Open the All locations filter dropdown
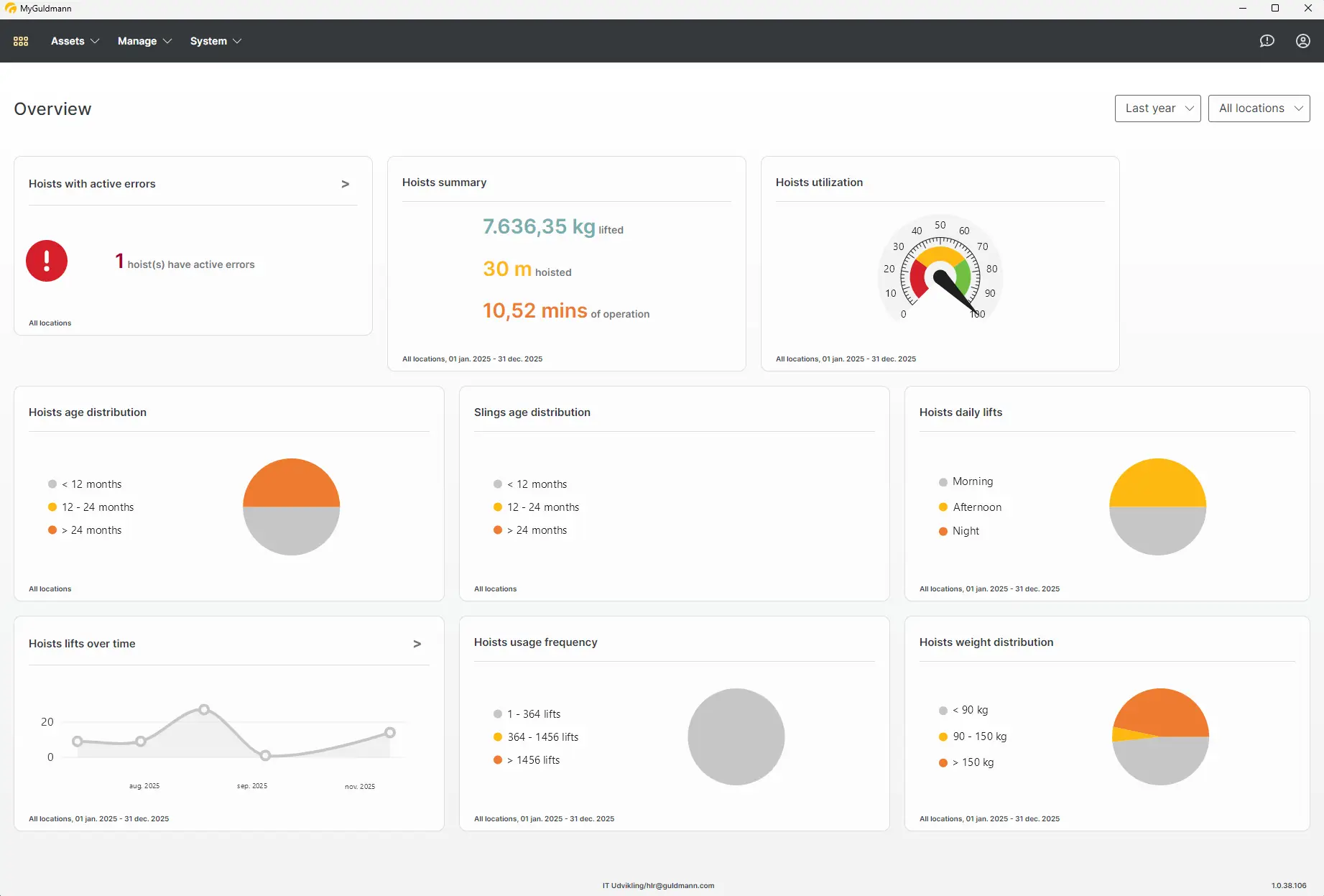The height and width of the screenshot is (896, 1324). 1259,108
